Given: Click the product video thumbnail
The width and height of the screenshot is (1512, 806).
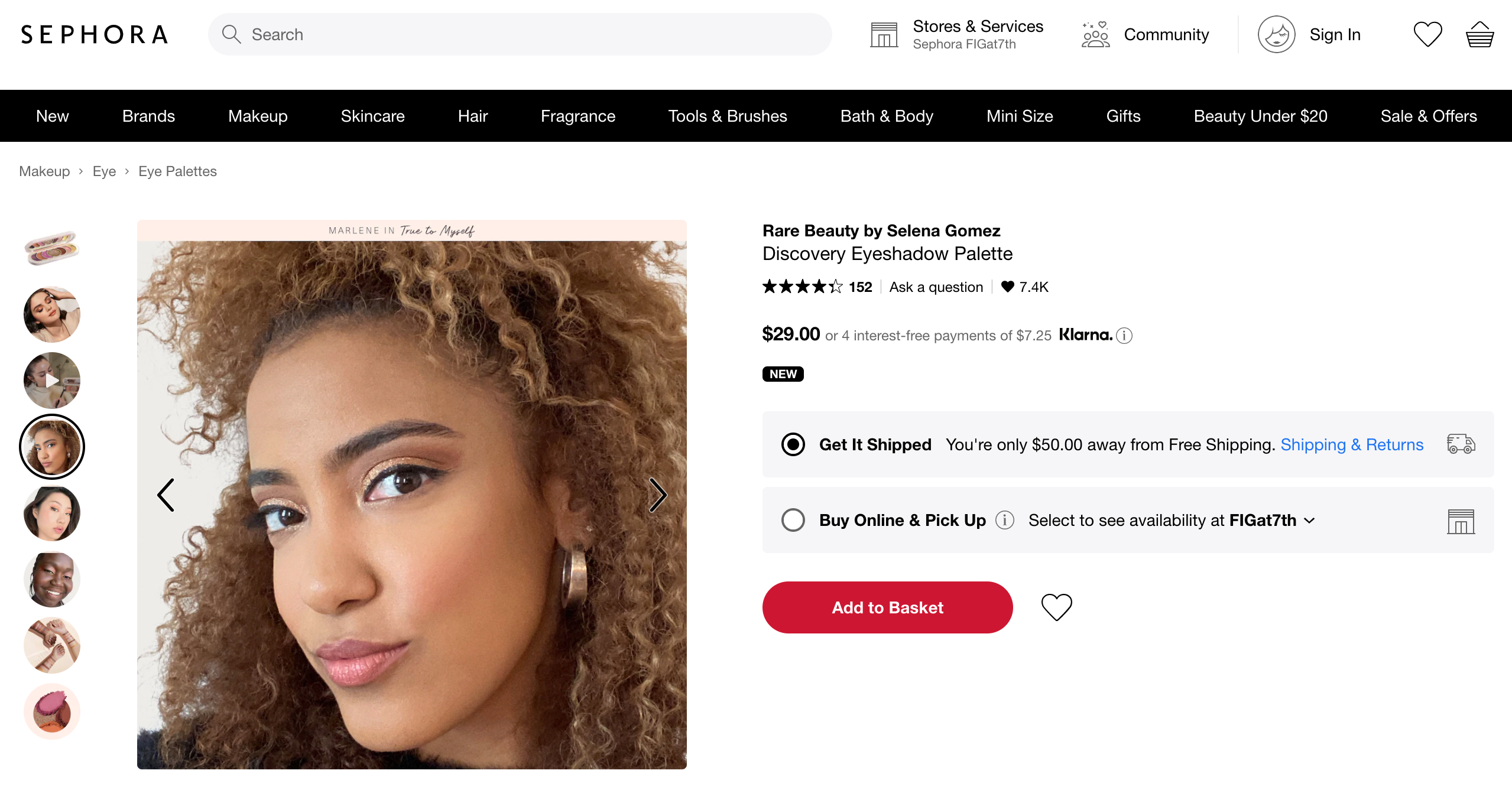Looking at the screenshot, I should point(52,381).
